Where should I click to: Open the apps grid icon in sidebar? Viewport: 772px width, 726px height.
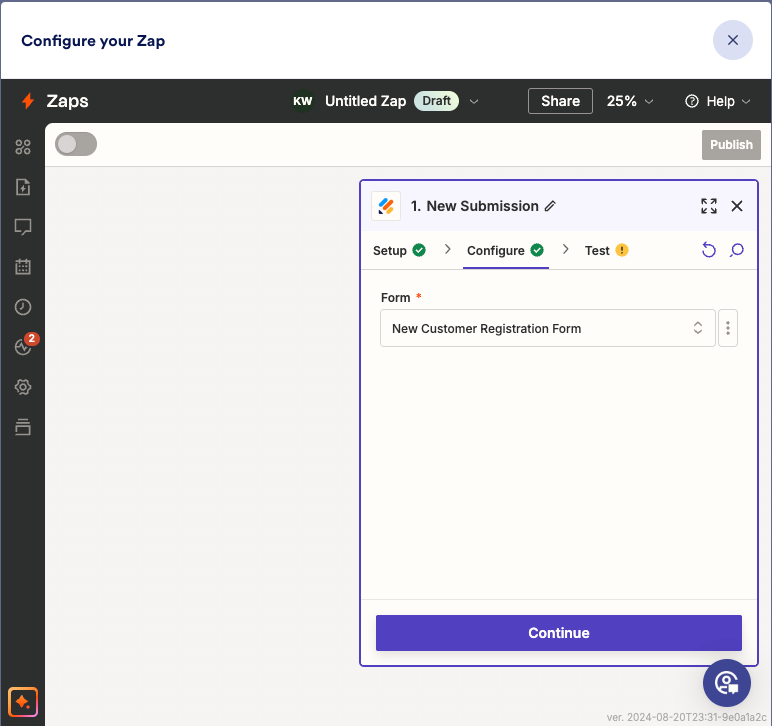(23, 147)
